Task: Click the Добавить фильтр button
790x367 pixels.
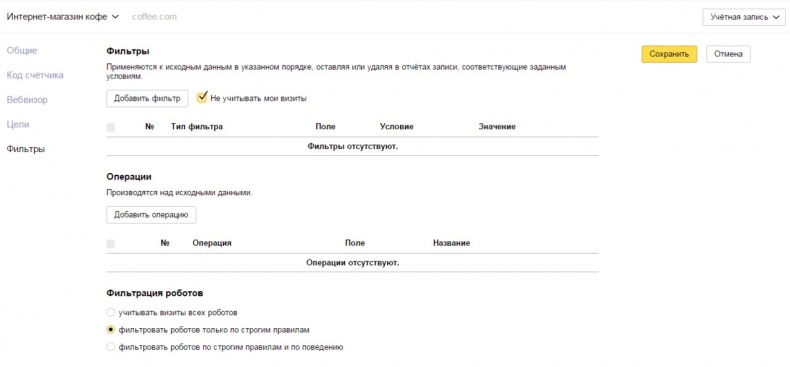Action: (x=147, y=98)
